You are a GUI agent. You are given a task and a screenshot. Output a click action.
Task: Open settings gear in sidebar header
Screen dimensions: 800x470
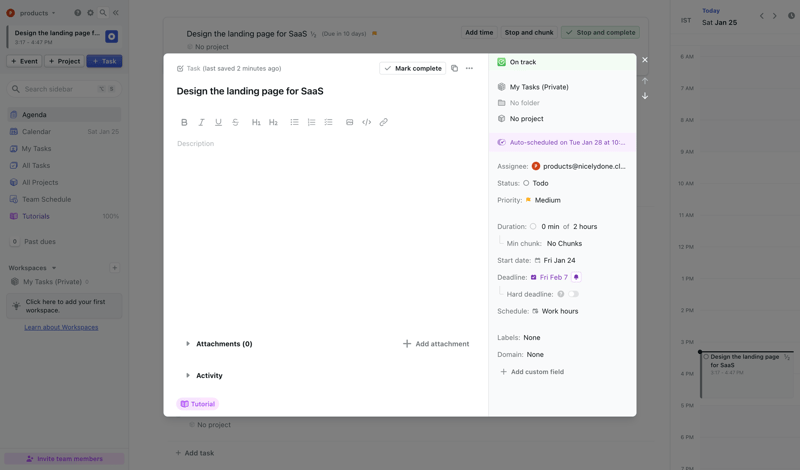coord(90,13)
